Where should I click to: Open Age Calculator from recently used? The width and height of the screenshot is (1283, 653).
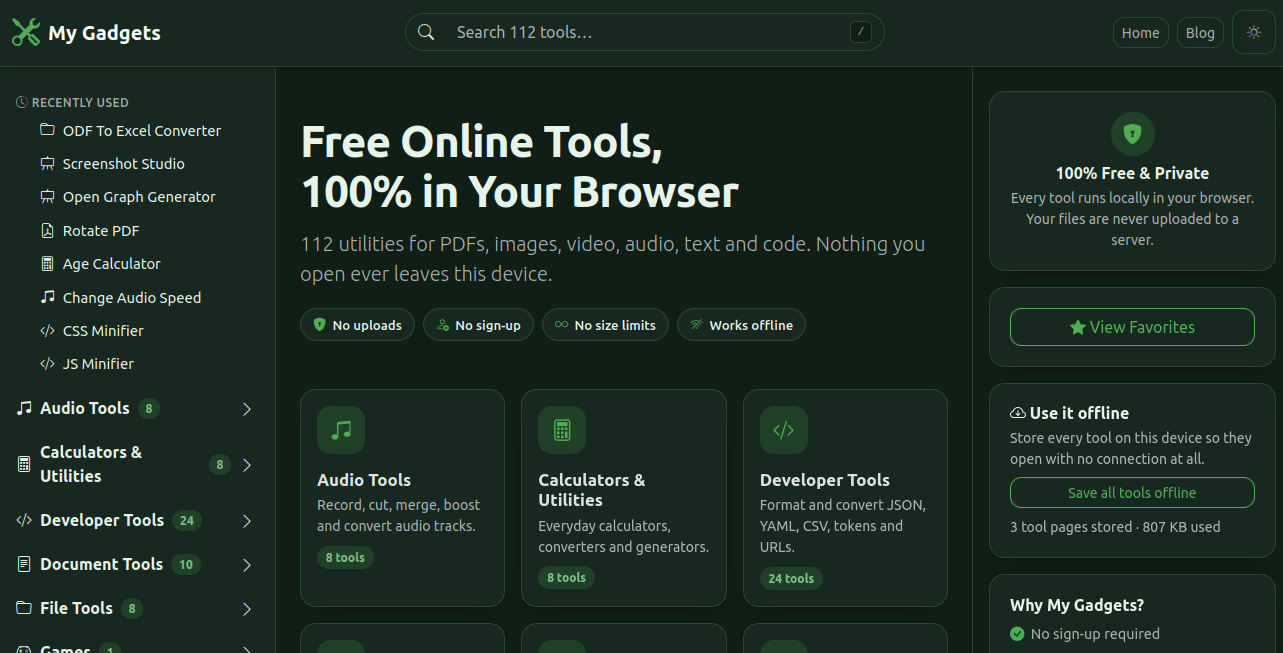(x=112, y=263)
